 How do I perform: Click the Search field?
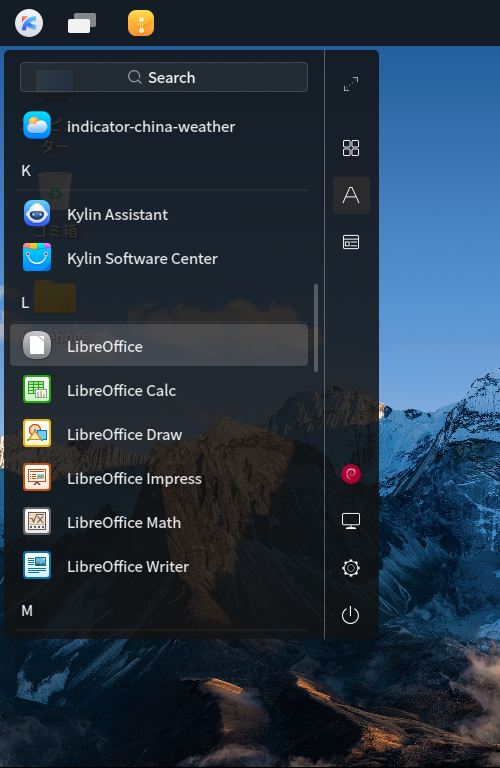(164, 77)
